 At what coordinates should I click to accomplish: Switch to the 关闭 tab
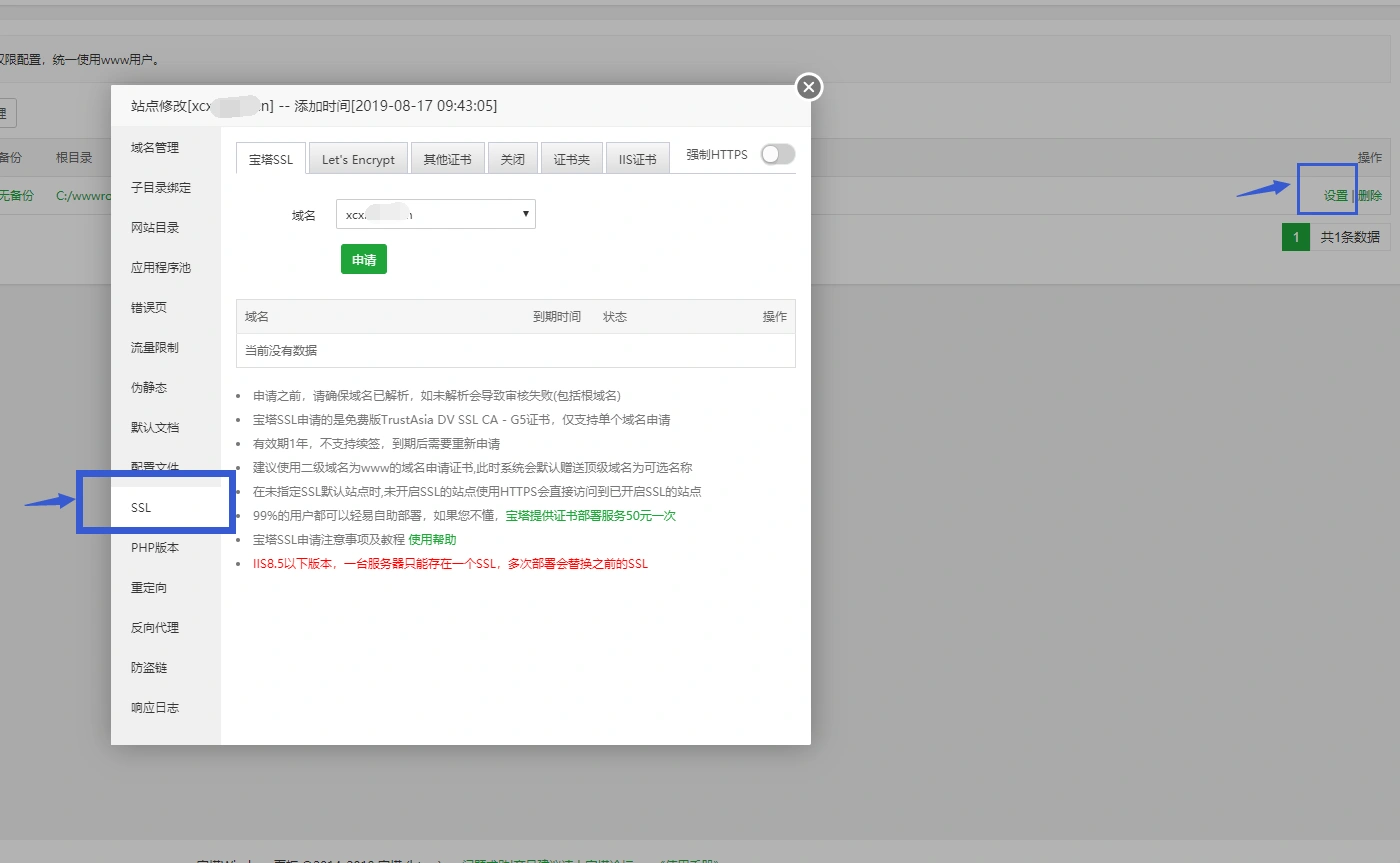click(x=512, y=159)
